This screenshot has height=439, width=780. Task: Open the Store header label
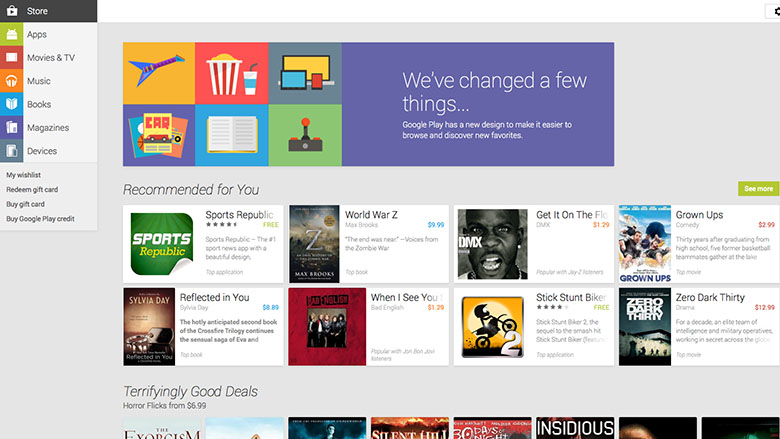coord(37,11)
